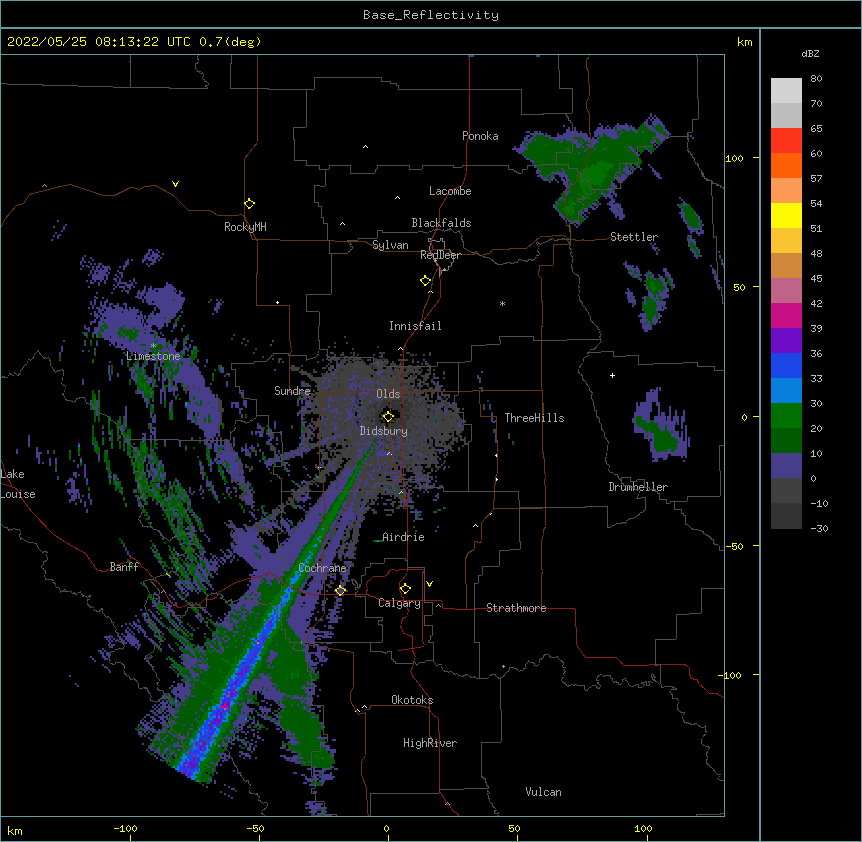Click the light gray 80 dBZ swatch
Image resolution: width=862 pixels, height=842 pixels.
pyautogui.click(x=786, y=91)
